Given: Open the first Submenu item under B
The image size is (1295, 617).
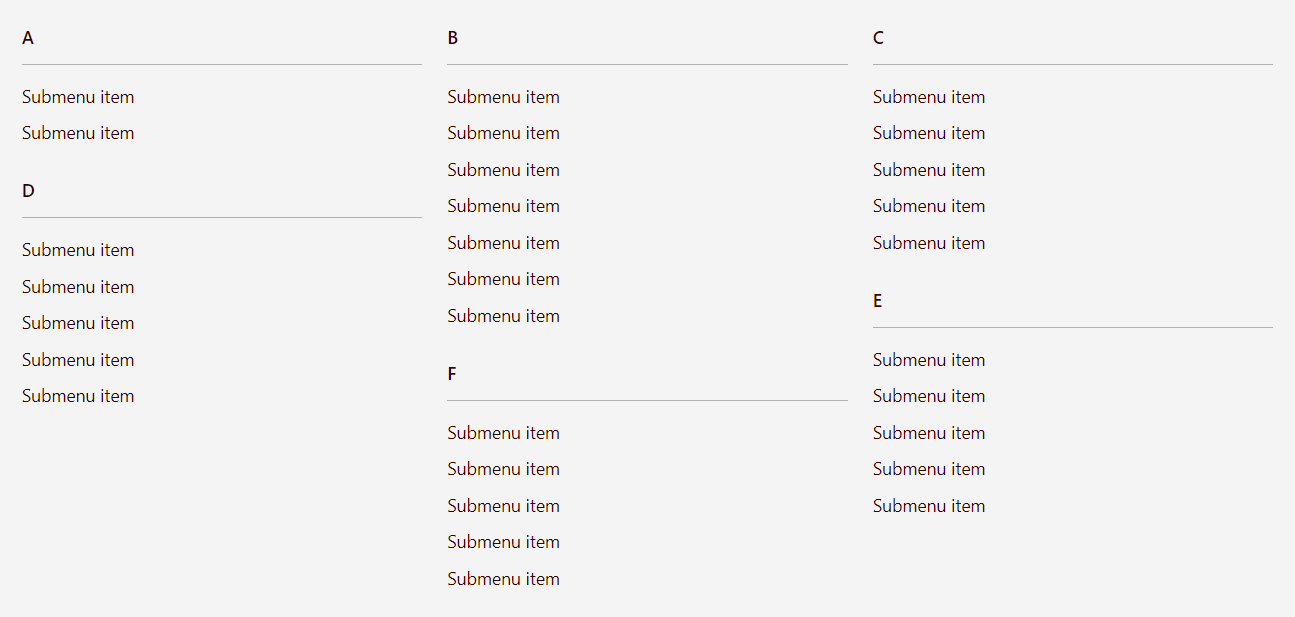Looking at the screenshot, I should (x=503, y=97).
